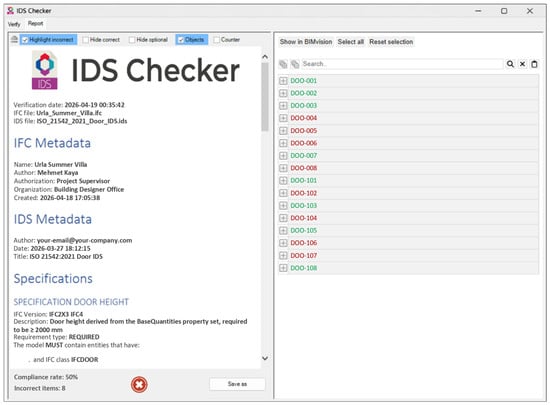Click the print icon beside Highlight incorrect
Image resolution: width=550 pixels, height=405 pixels.
point(14,39)
